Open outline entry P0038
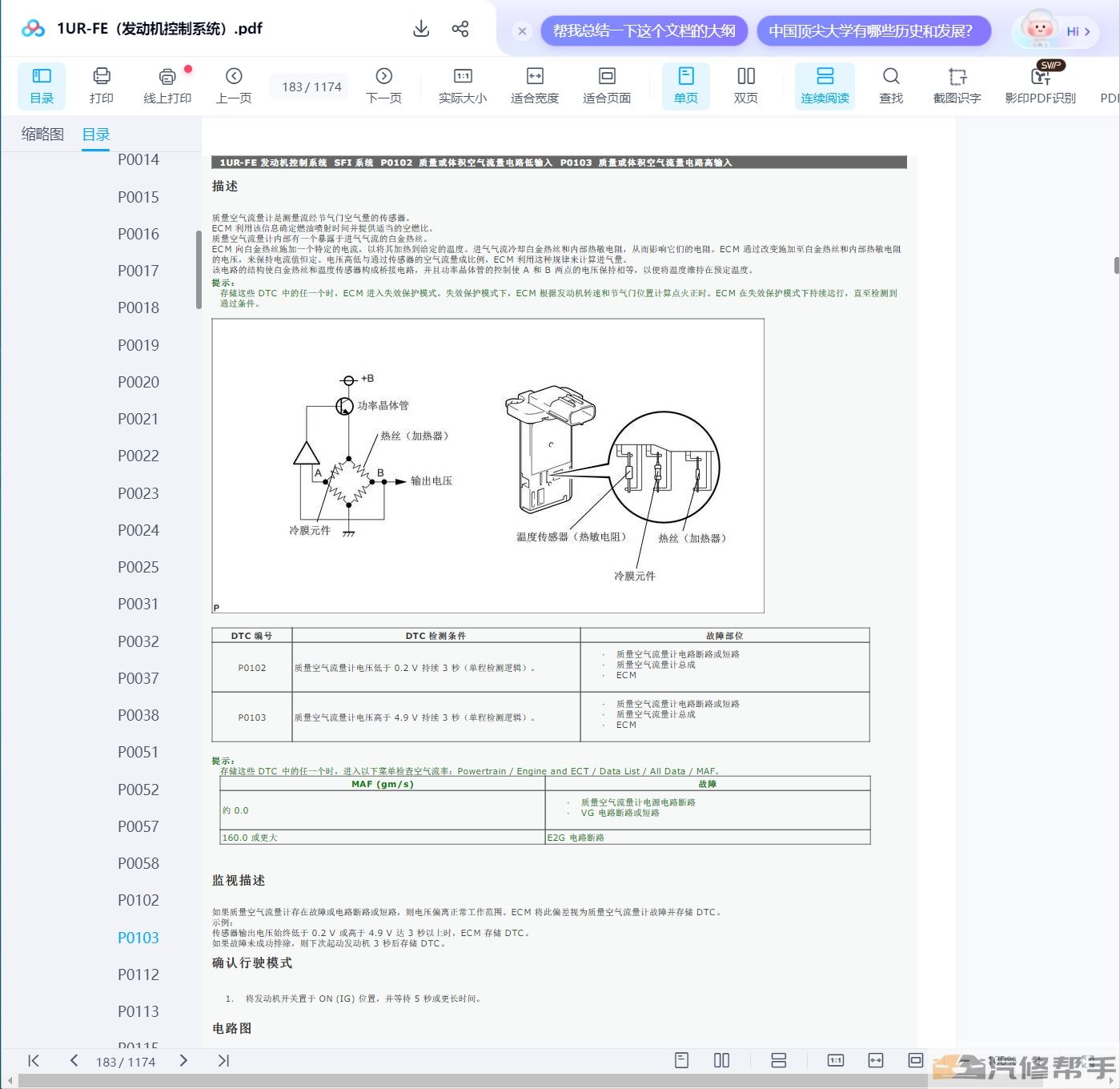The height and width of the screenshot is (1089, 1120). coord(138,715)
